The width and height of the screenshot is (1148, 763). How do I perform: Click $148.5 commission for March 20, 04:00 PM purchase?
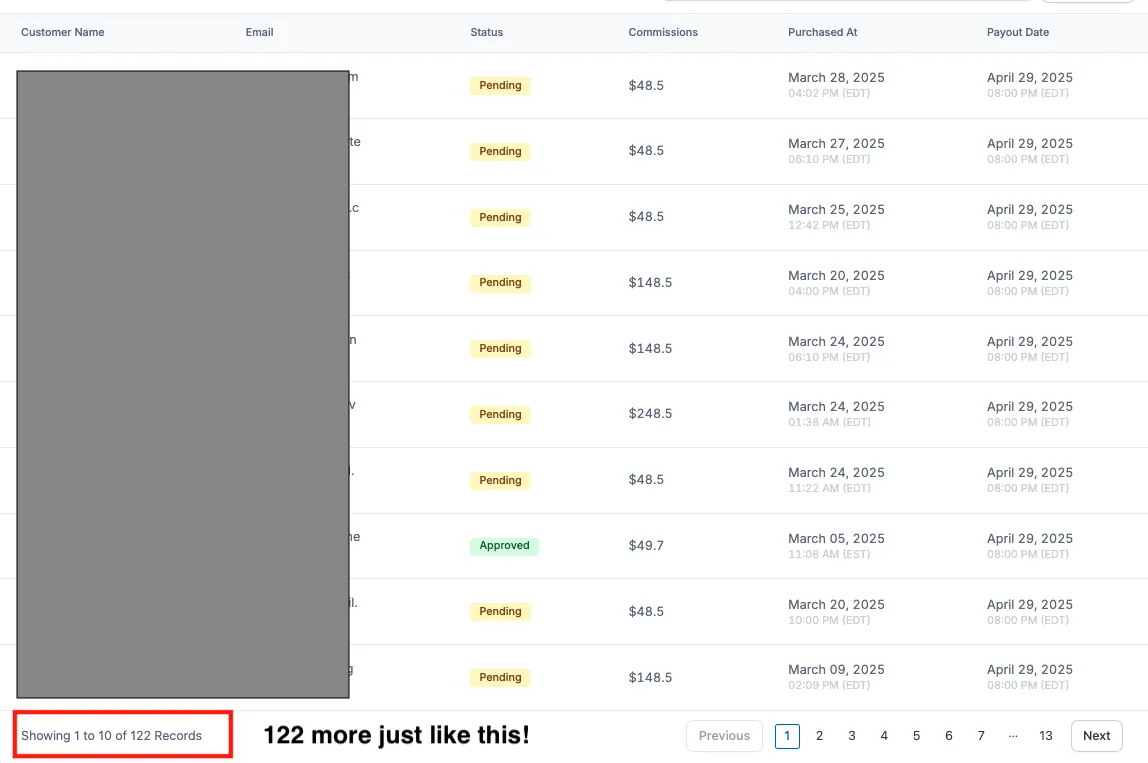(650, 283)
